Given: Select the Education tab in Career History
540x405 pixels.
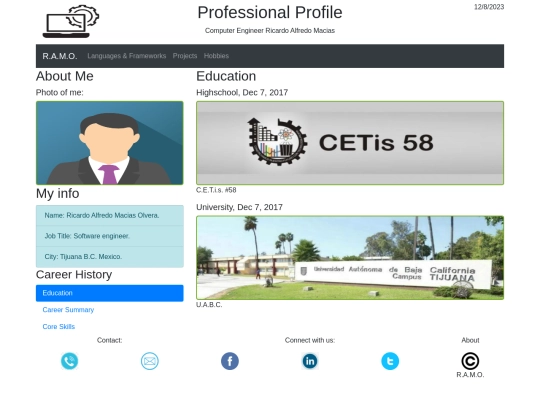Looking at the screenshot, I should pos(110,293).
